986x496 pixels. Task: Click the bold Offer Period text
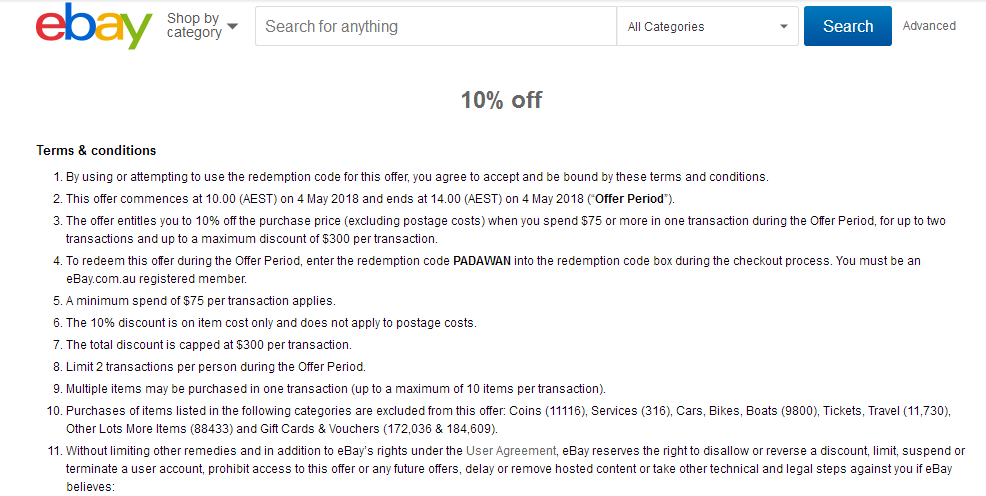pyautogui.click(x=629, y=199)
